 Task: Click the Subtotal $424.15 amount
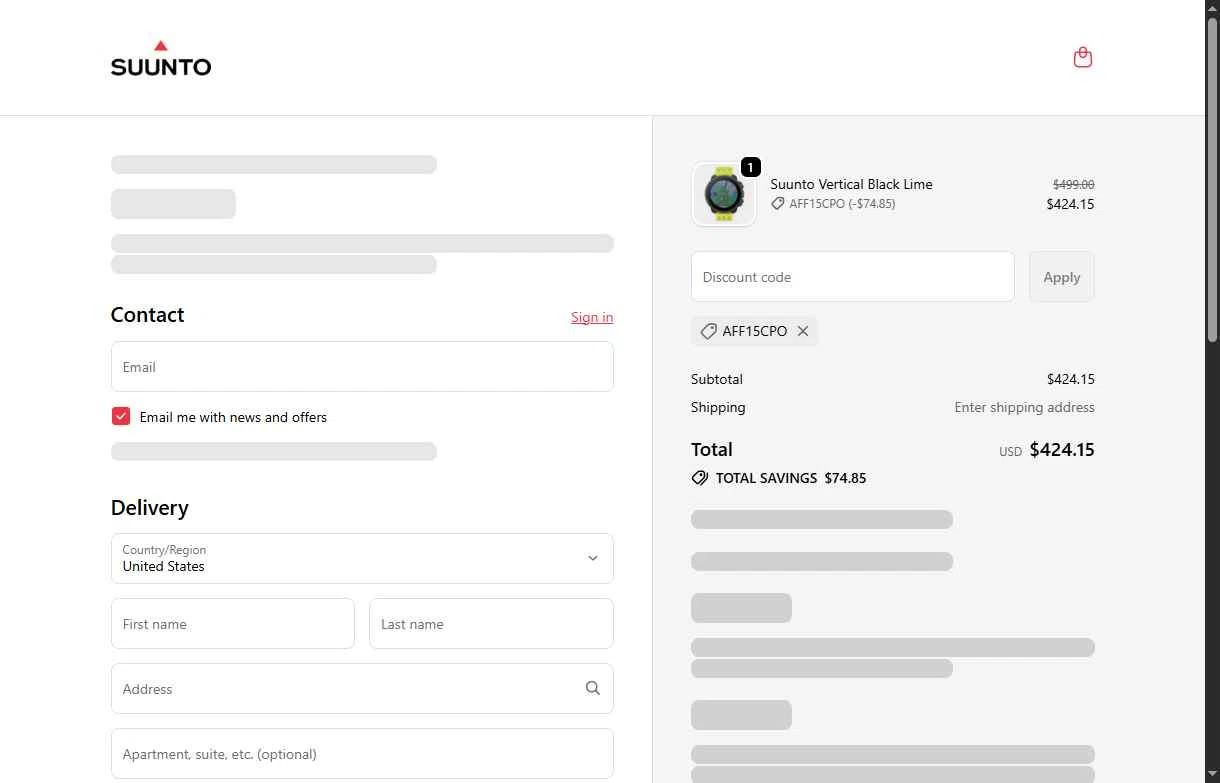(1070, 379)
